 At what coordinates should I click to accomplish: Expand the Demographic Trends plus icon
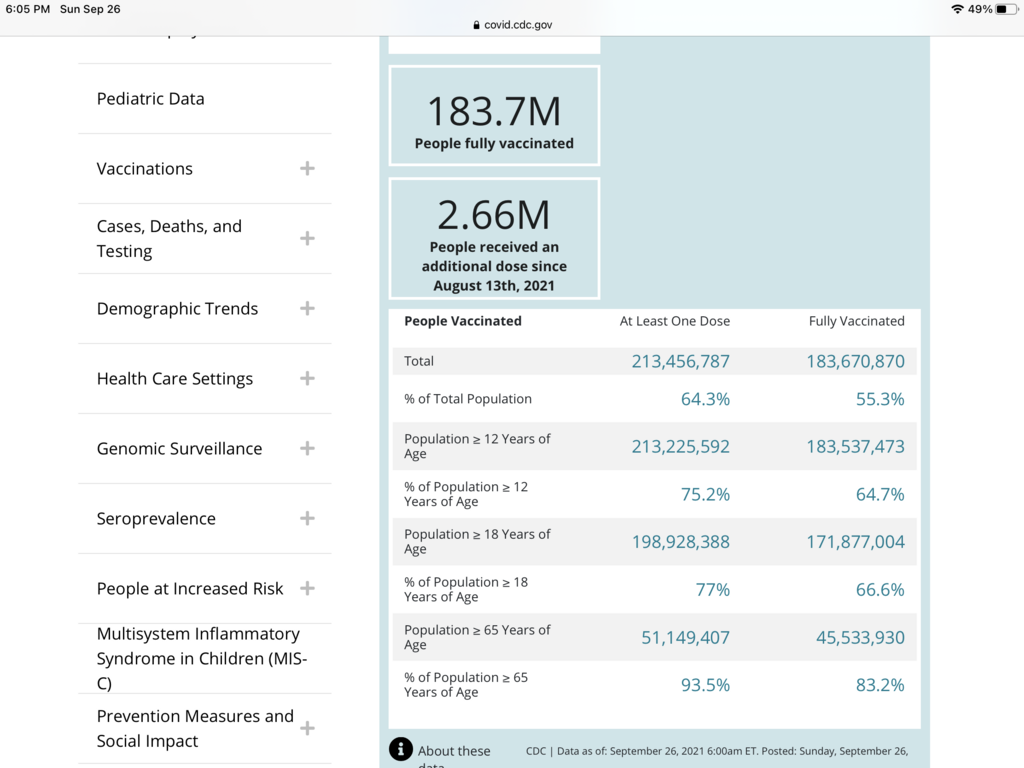(307, 308)
